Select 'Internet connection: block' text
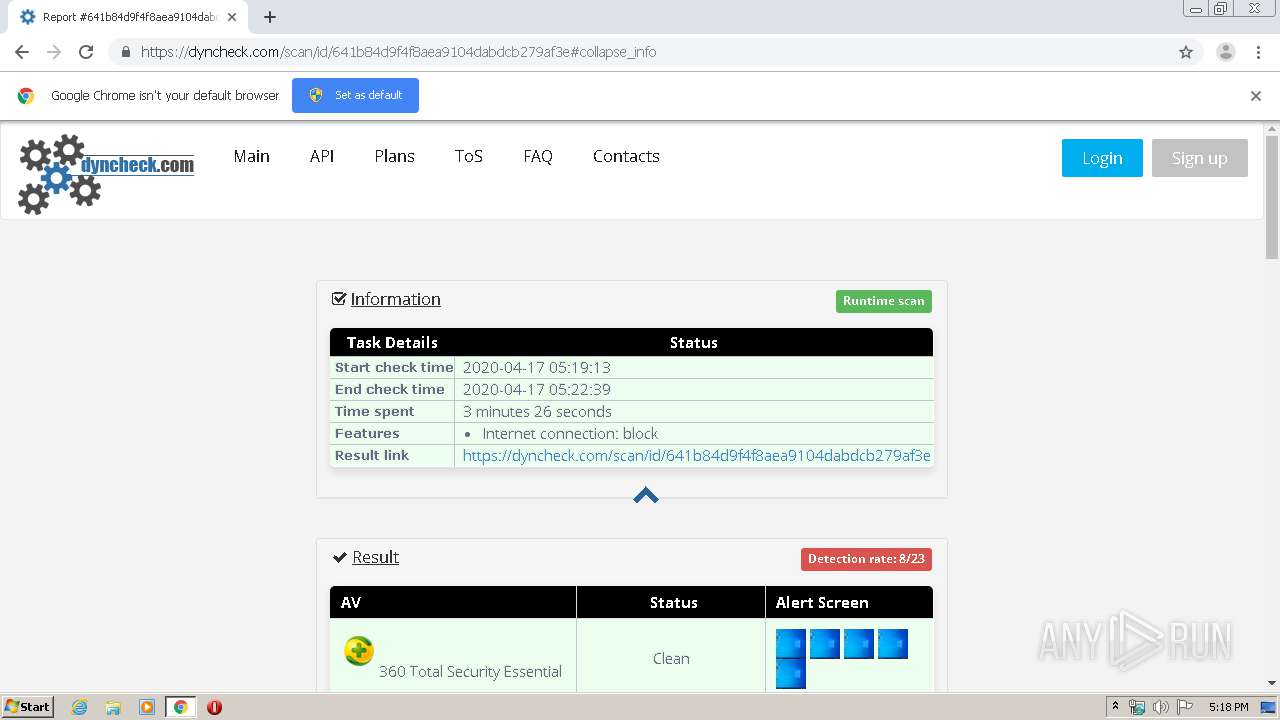Viewport: 1280px width, 720px height. [x=570, y=433]
